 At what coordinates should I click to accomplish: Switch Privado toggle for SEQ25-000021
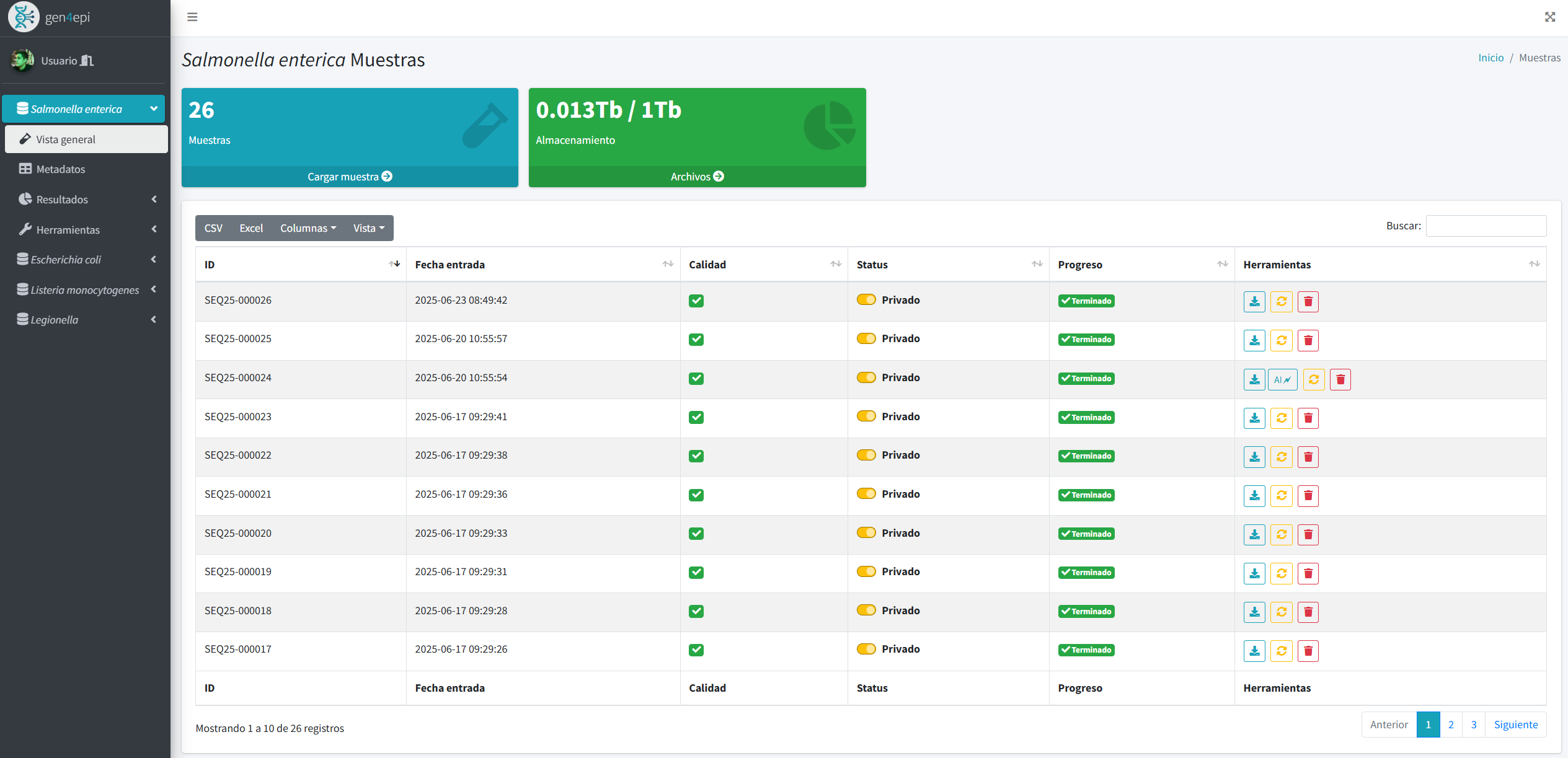(x=866, y=494)
